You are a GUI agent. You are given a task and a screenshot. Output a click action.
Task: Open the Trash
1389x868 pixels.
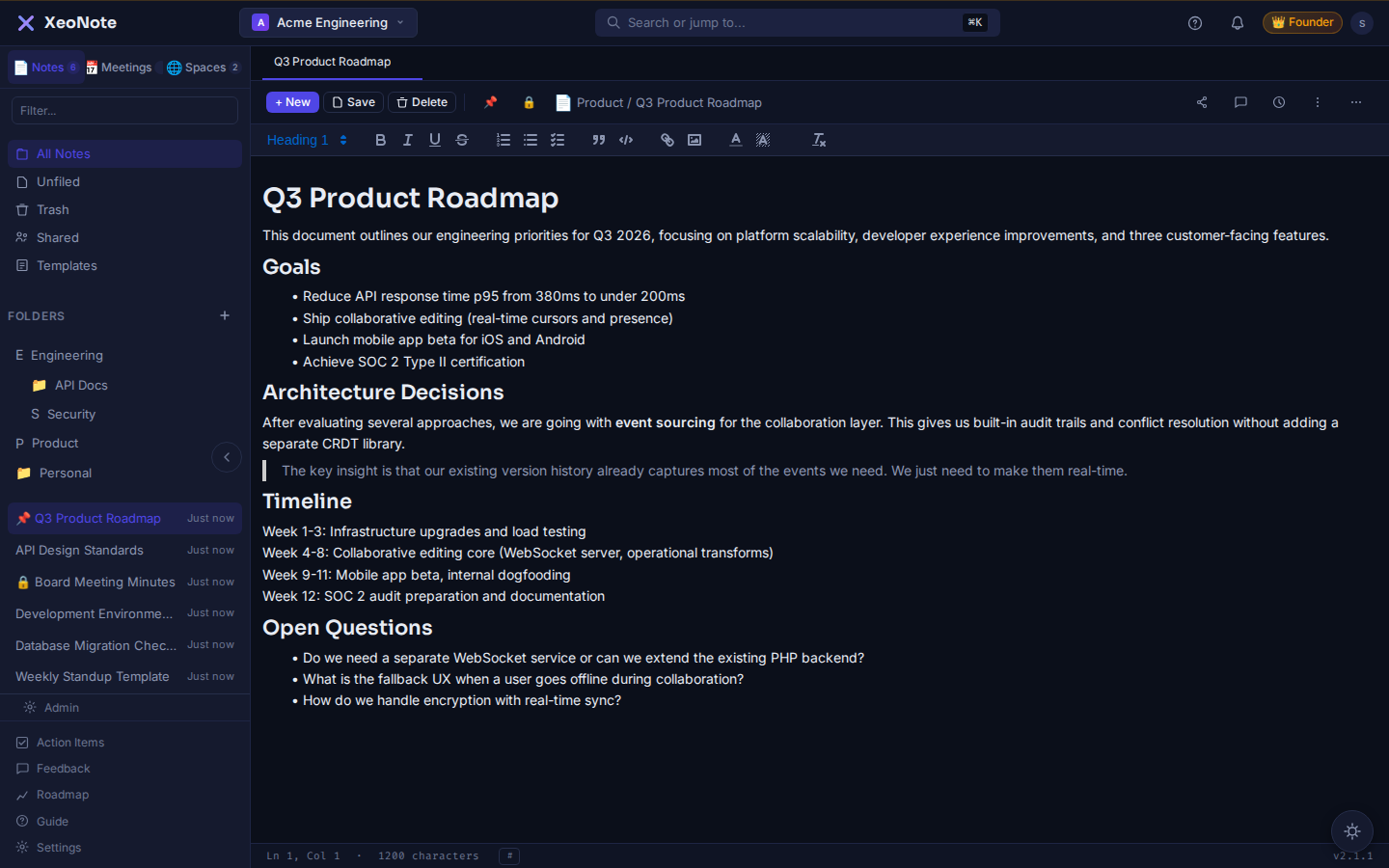125,209
